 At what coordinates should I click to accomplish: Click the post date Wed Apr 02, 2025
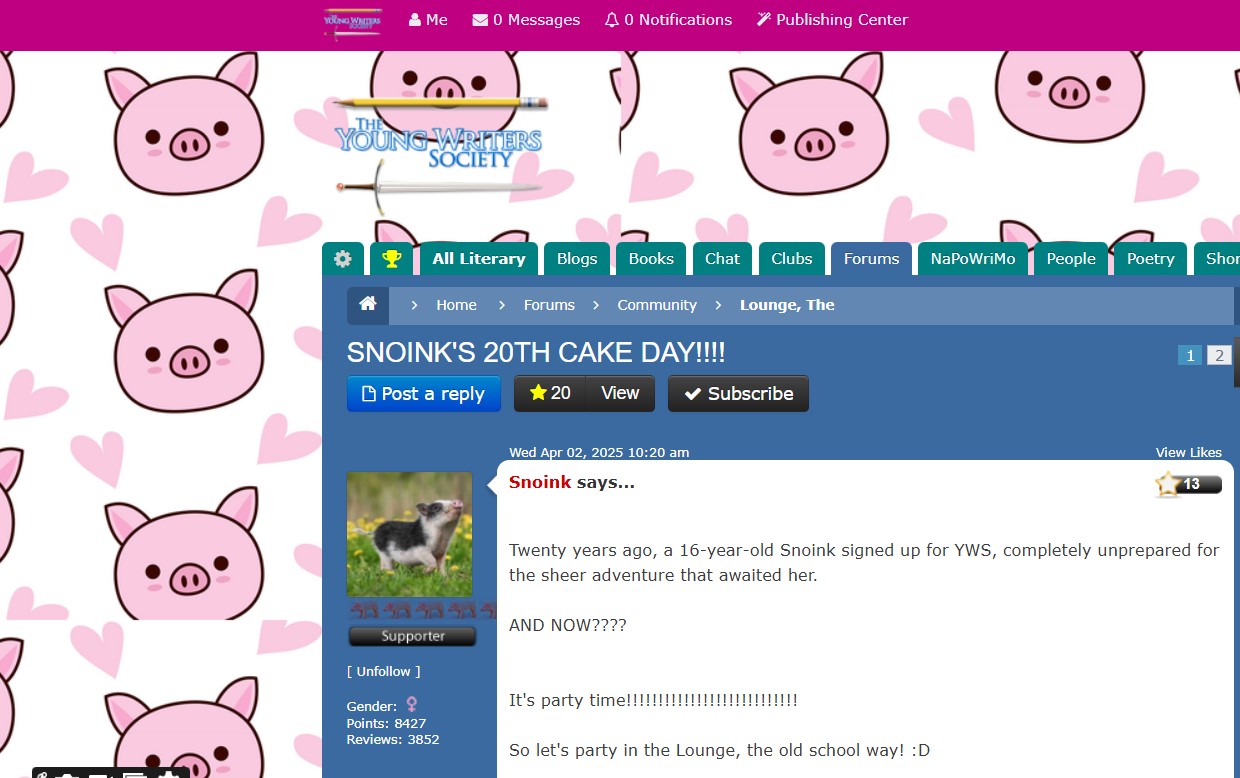click(x=599, y=453)
